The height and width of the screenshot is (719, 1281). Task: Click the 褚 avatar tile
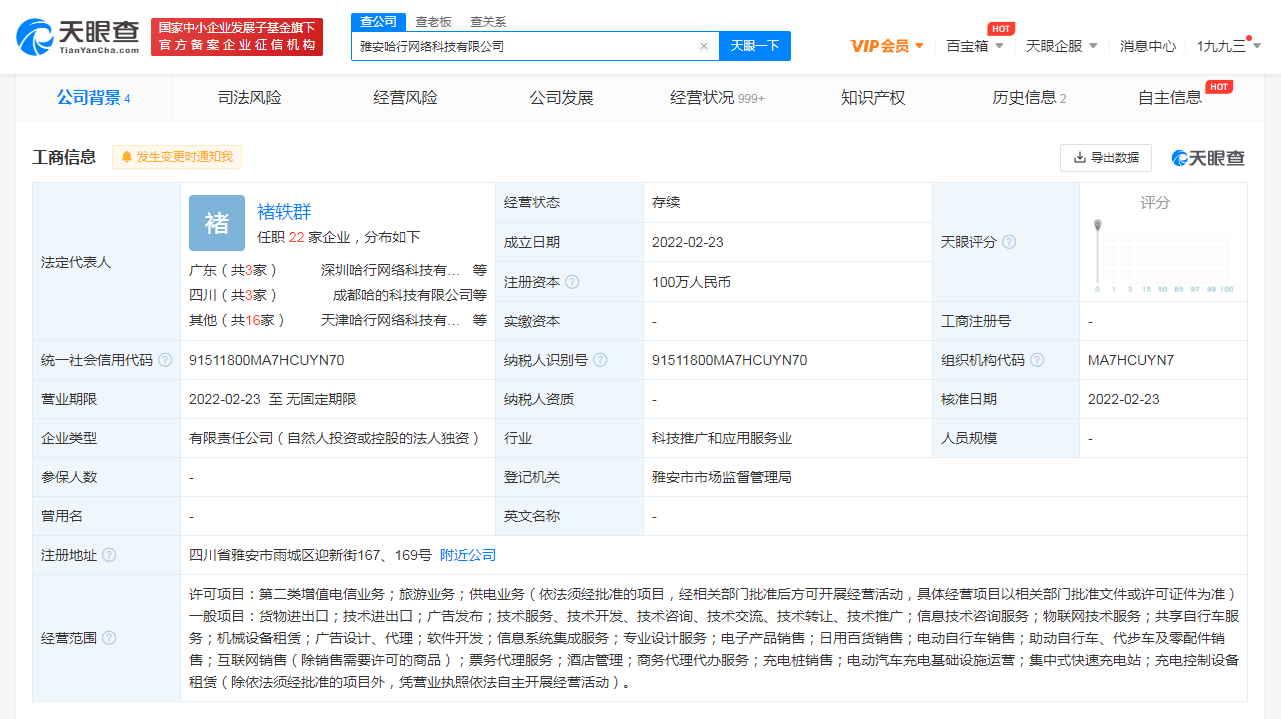coord(217,223)
